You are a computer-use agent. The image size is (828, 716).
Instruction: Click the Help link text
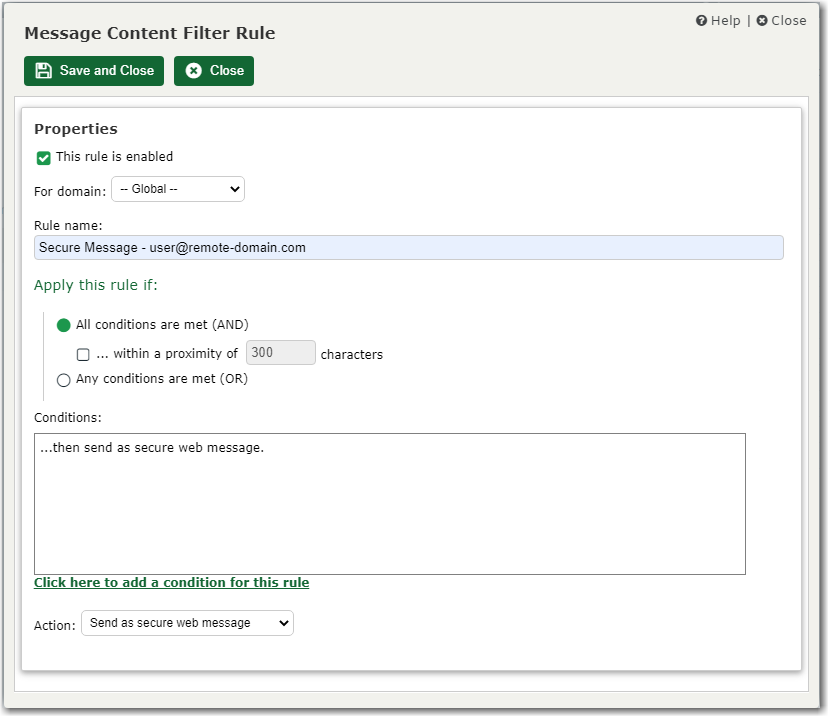724,20
